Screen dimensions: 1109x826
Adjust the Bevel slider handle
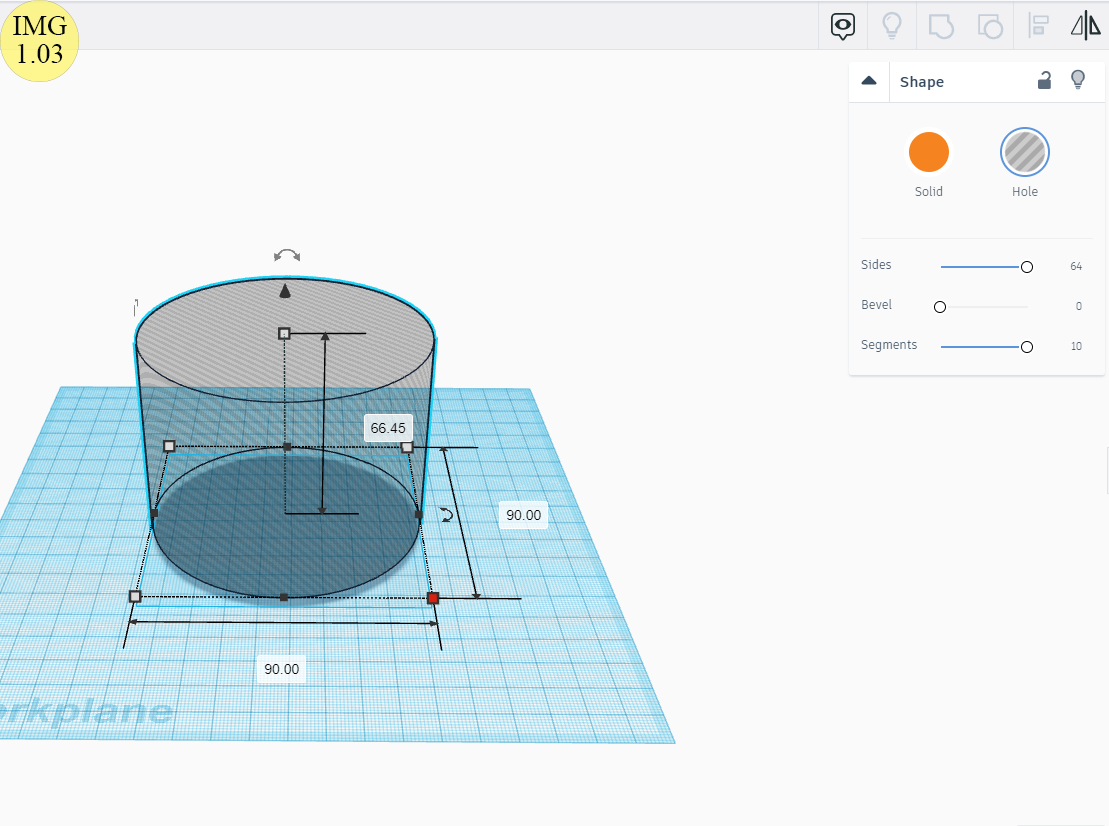point(939,307)
